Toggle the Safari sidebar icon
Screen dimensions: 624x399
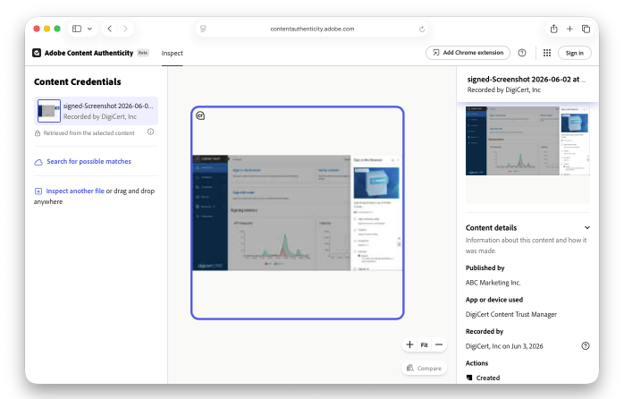tap(77, 29)
